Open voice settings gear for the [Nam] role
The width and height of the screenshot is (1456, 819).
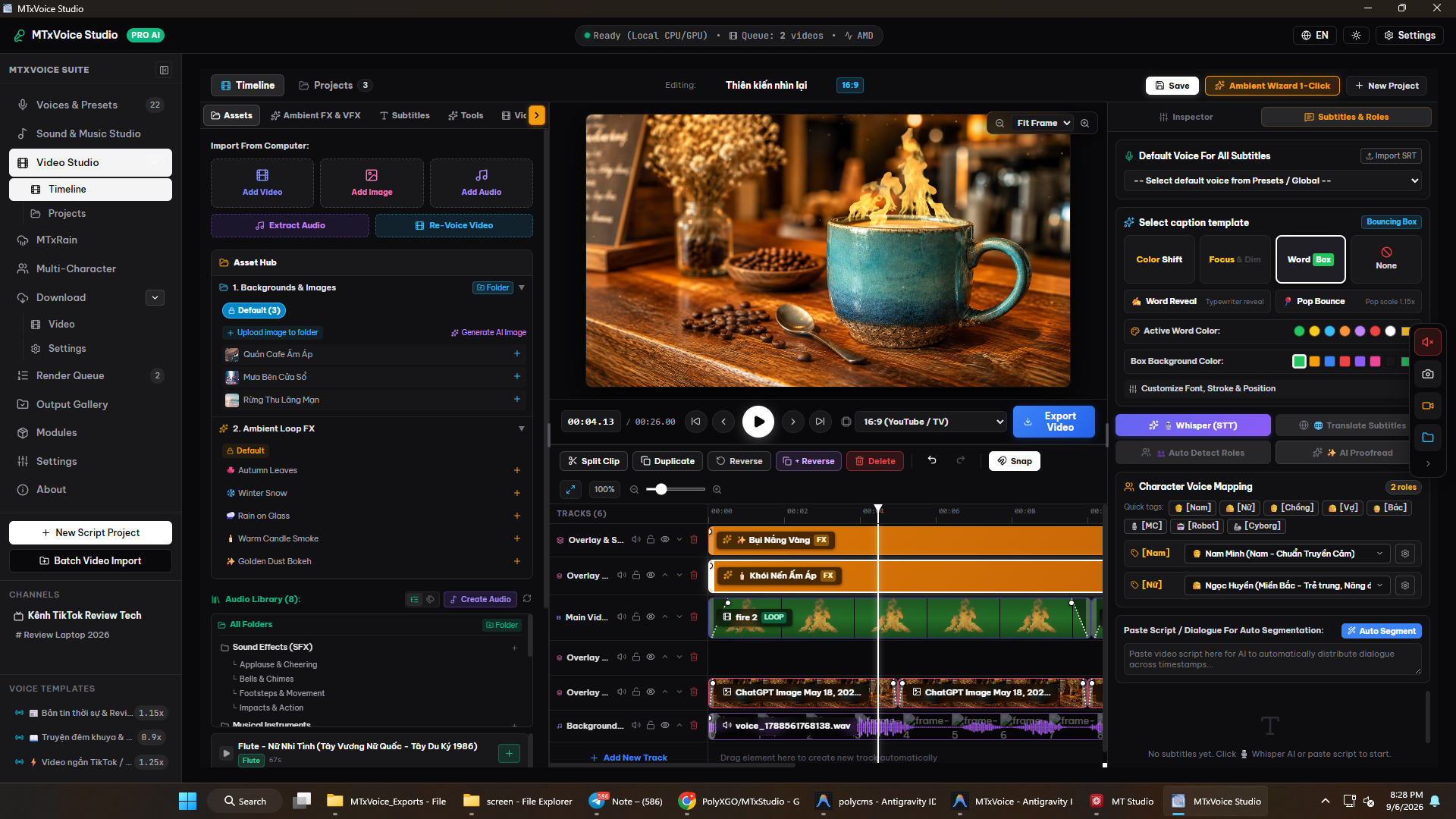1405,554
